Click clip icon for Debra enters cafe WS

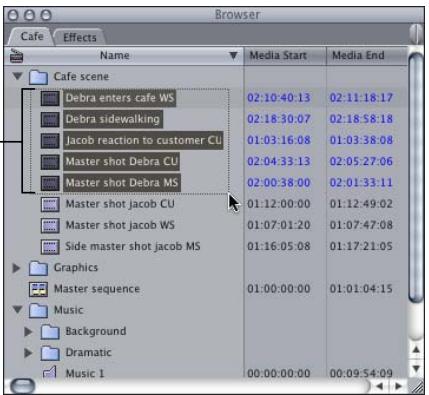coord(50,98)
